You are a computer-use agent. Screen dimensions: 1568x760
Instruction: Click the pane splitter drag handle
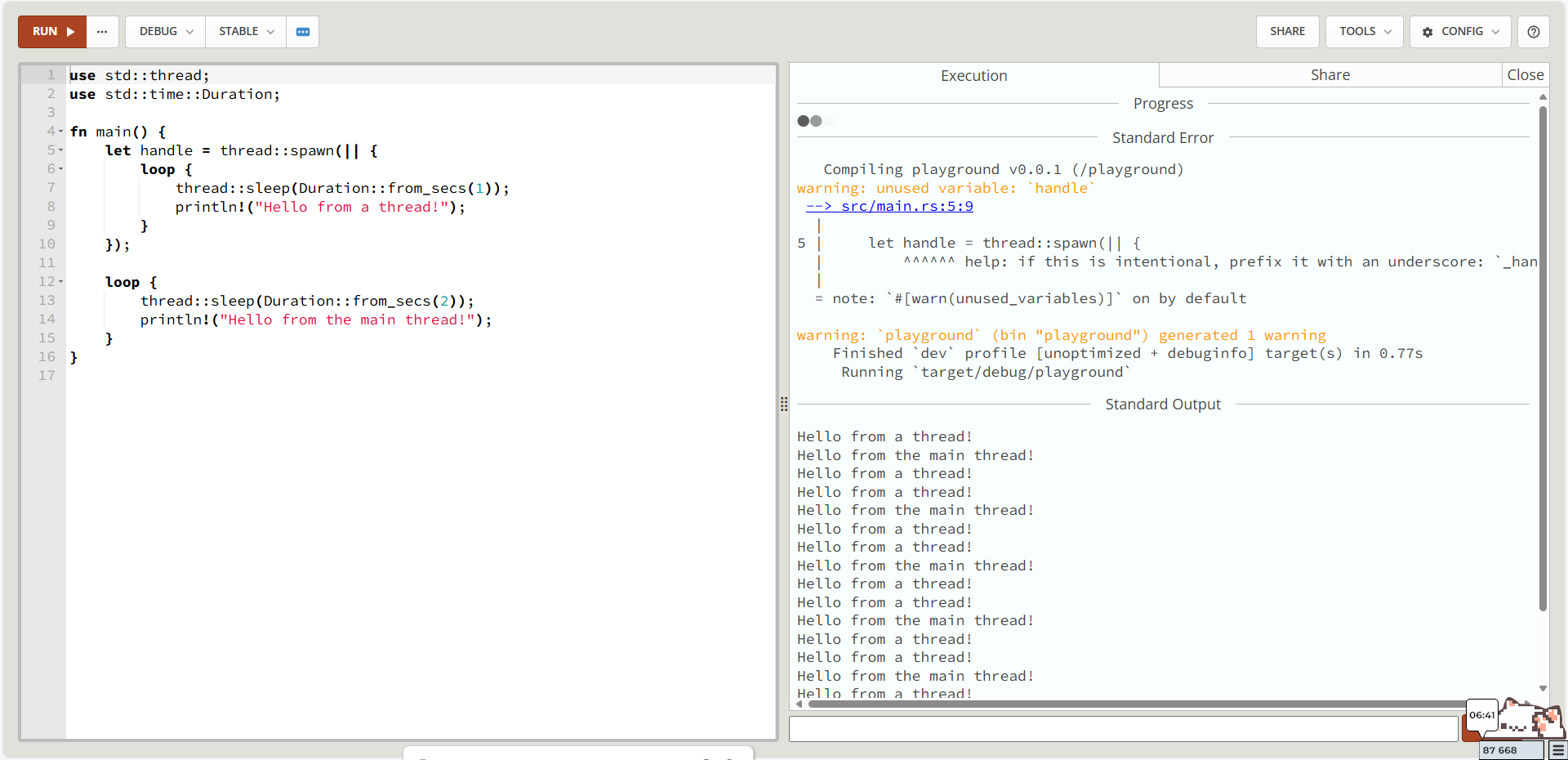(x=784, y=404)
